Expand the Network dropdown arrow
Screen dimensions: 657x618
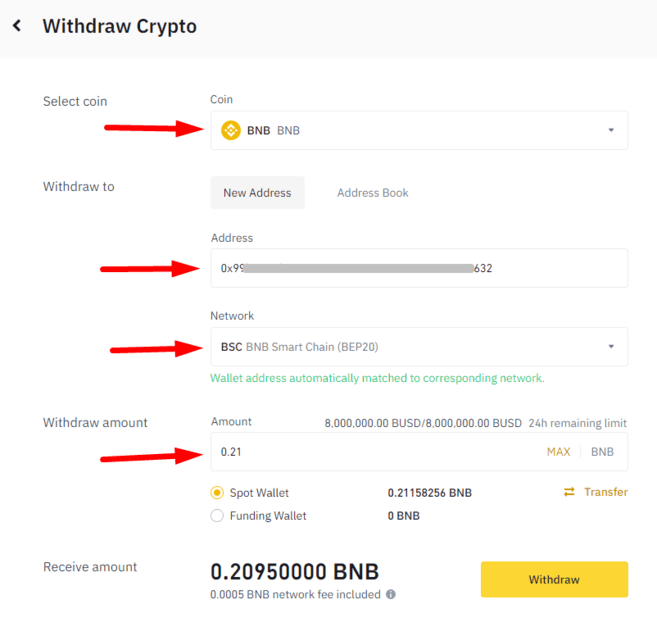tap(611, 346)
